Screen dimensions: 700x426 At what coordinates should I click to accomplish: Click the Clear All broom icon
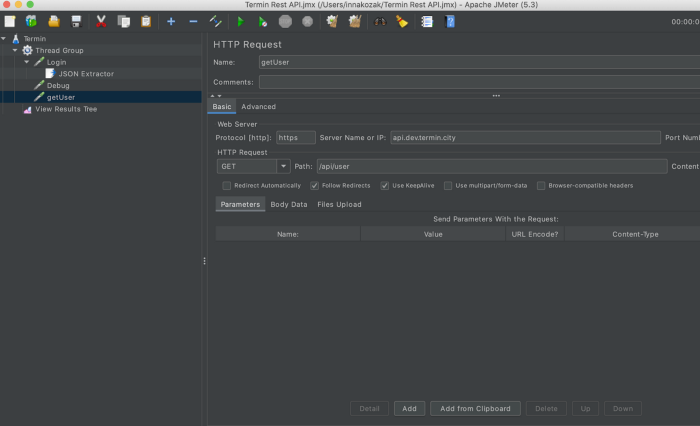click(353, 21)
